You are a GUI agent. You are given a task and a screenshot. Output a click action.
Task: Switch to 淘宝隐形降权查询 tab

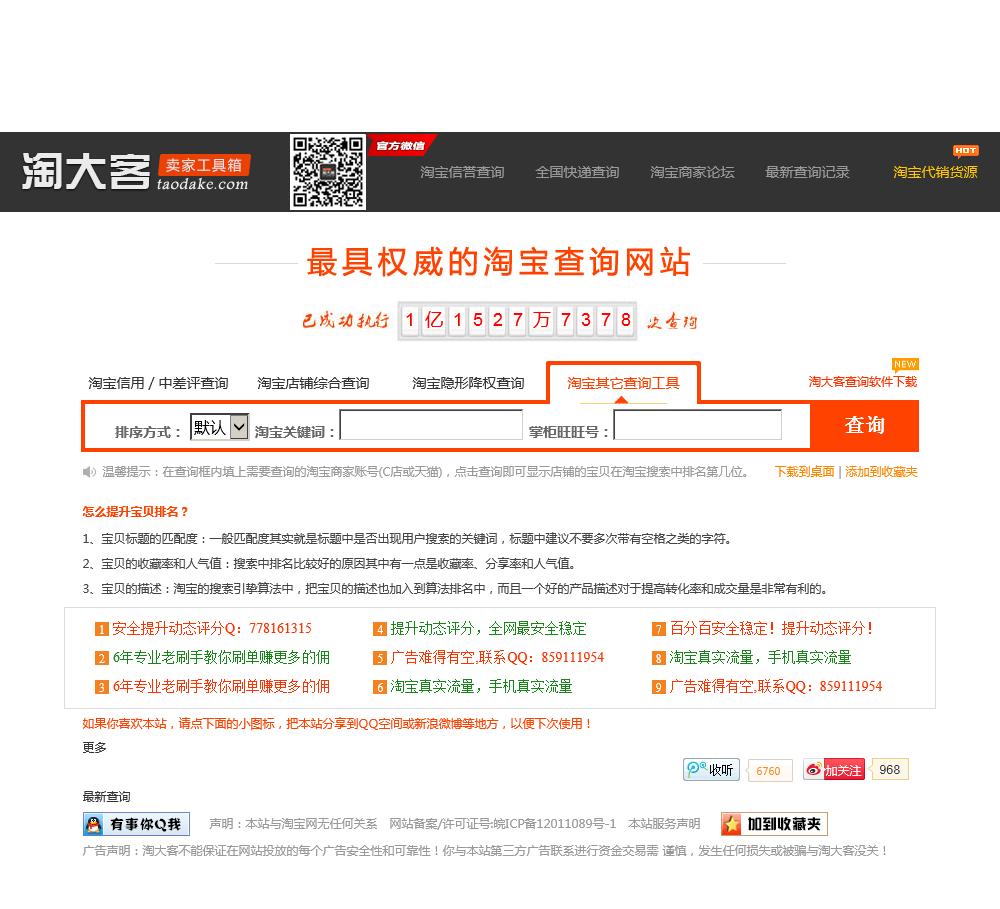coord(468,383)
